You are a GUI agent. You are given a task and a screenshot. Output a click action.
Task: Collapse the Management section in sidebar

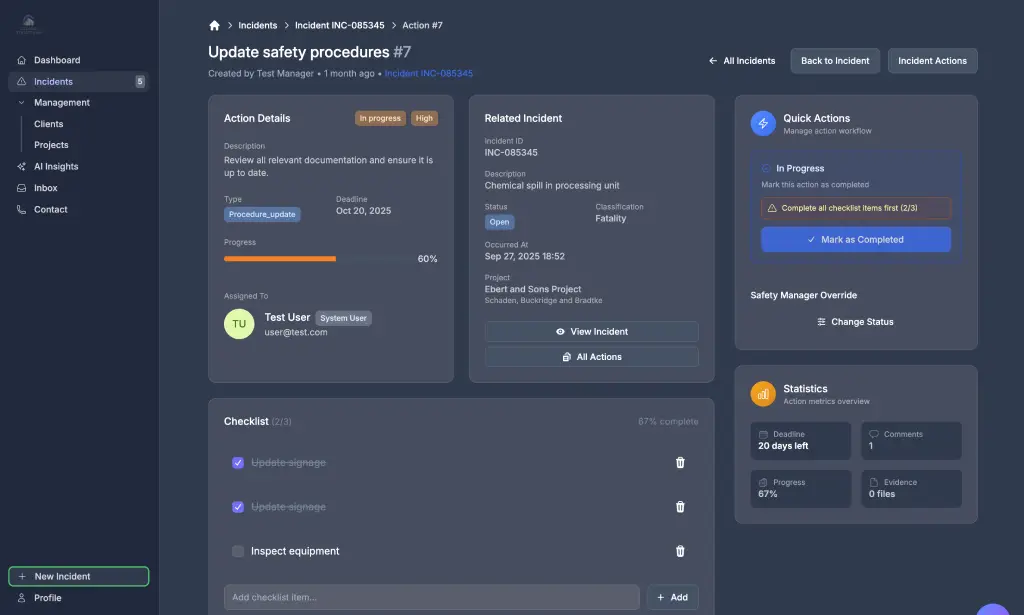coord(20,102)
